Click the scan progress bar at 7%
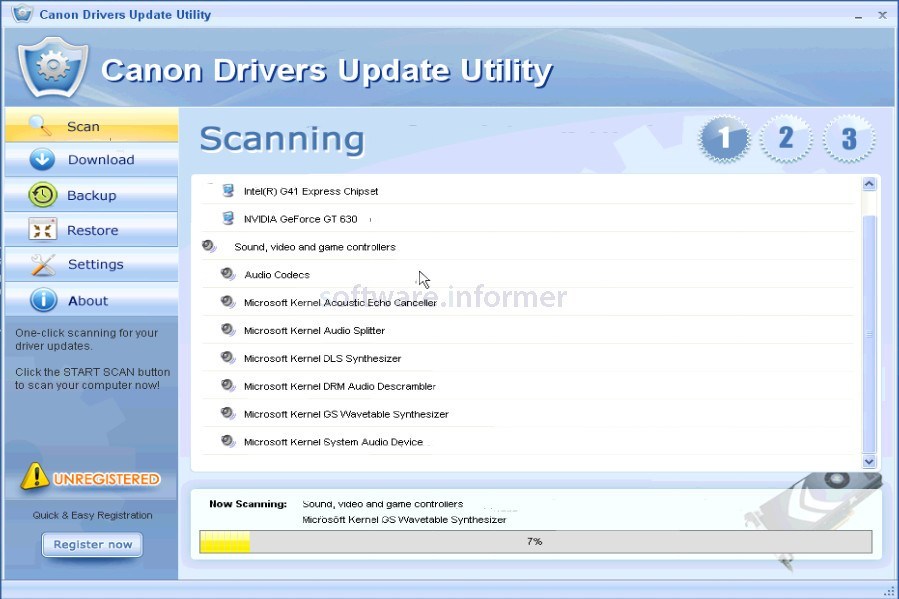This screenshot has height=599, width=899. click(x=536, y=542)
